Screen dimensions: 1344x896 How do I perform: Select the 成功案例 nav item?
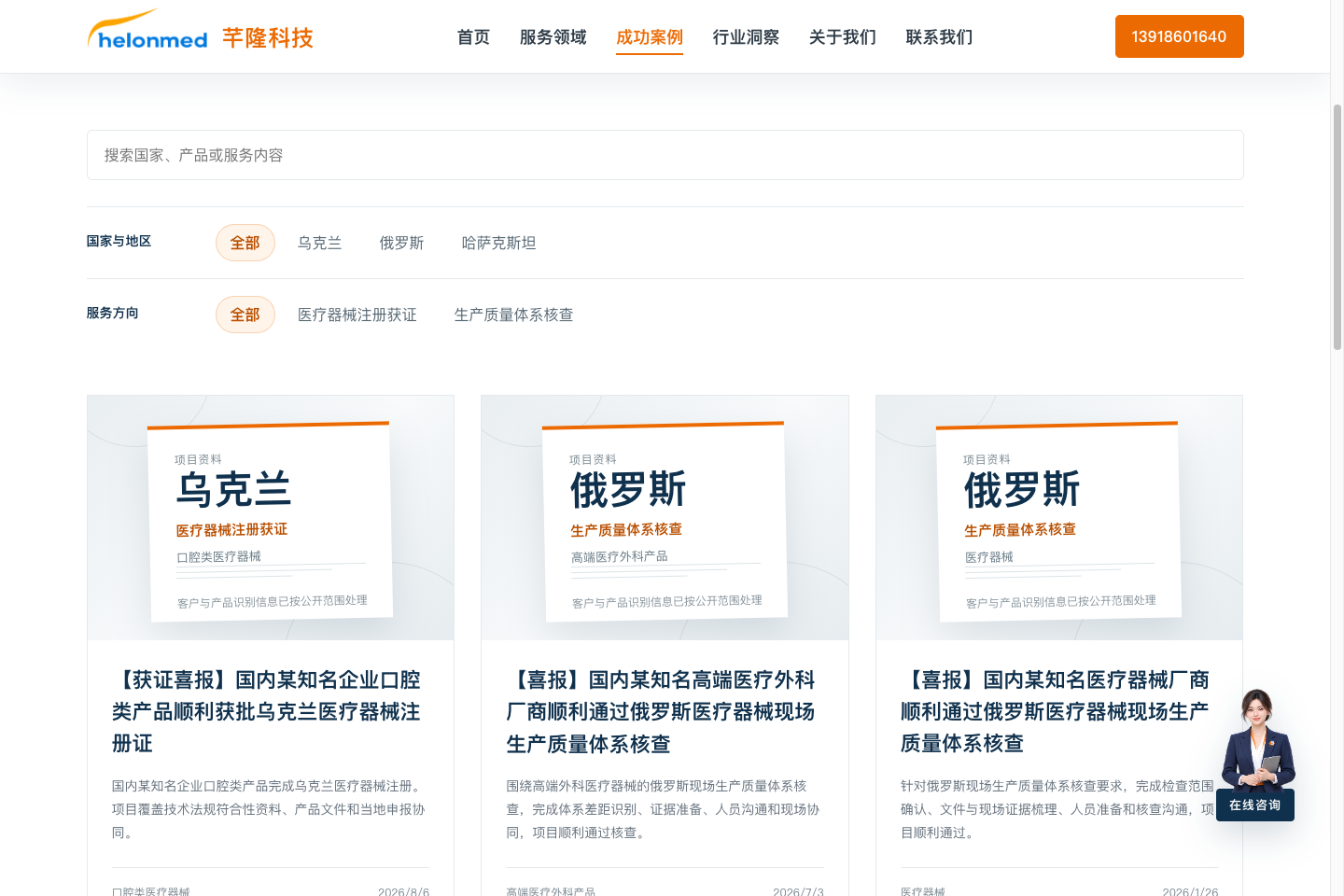click(x=650, y=37)
